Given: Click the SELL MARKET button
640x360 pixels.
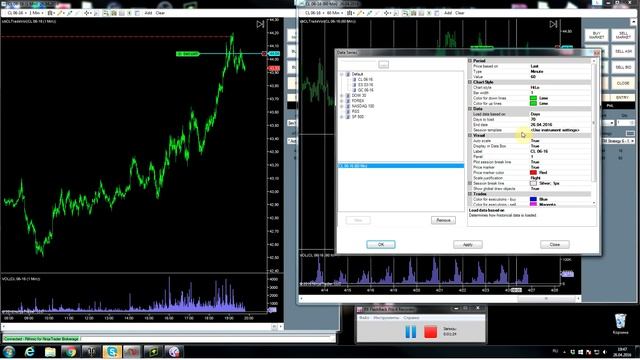Looking at the screenshot, I should coord(623,35).
